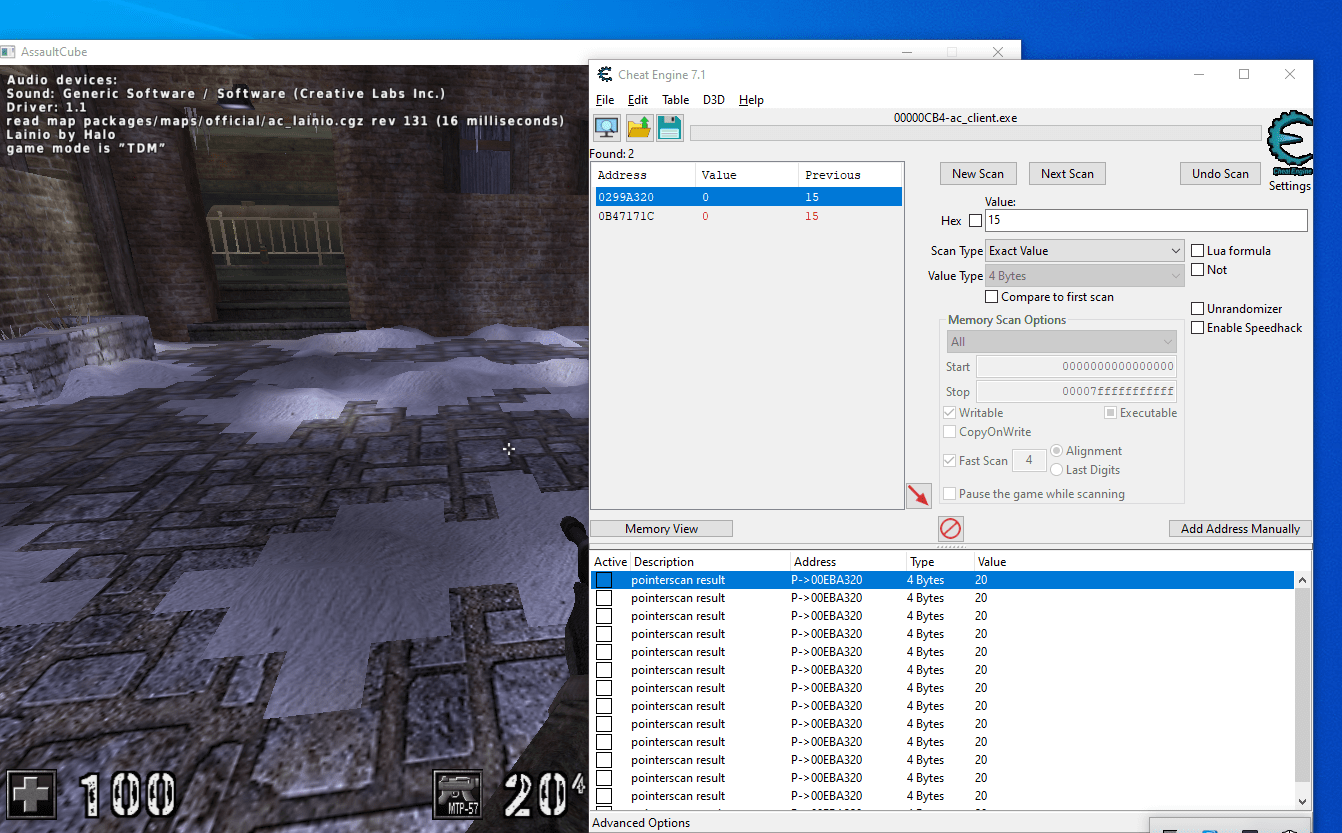Open the Table menu
This screenshot has width=1342, height=833.
(675, 100)
